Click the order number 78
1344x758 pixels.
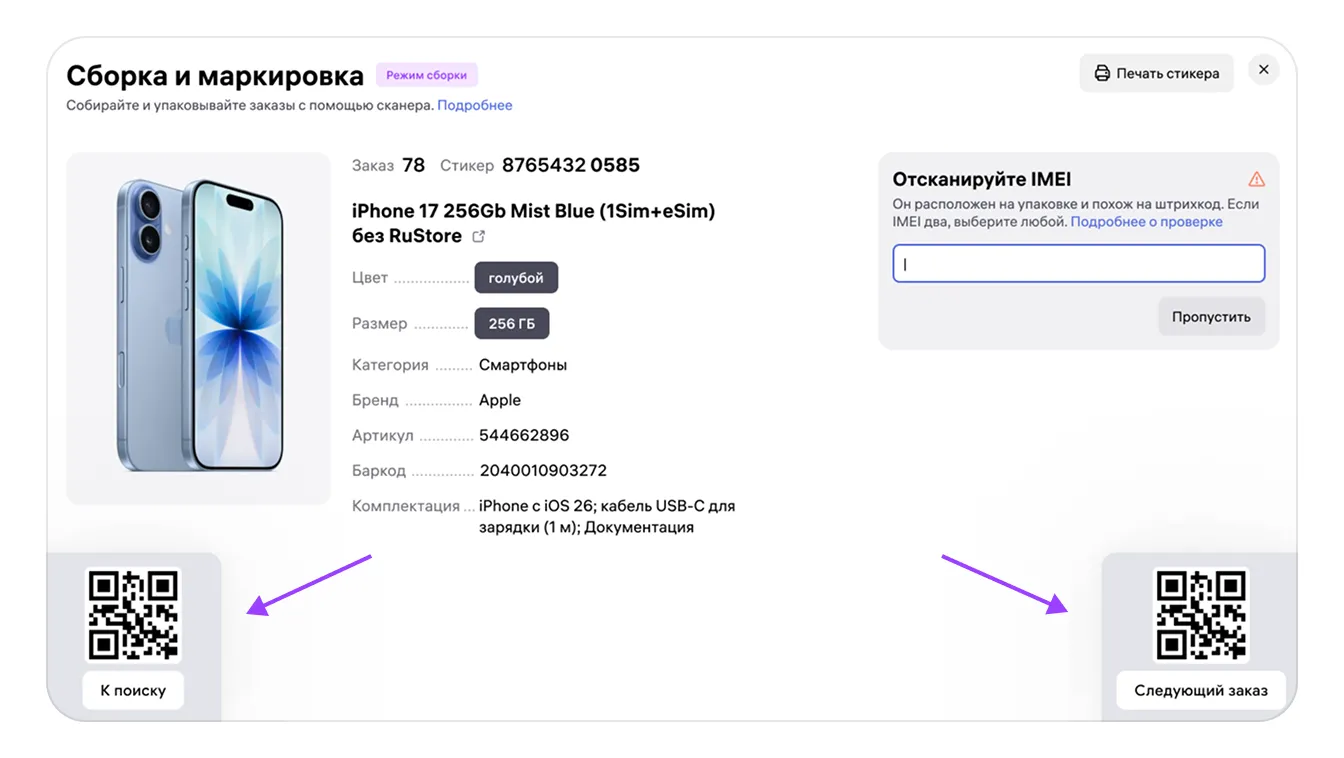point(414,165)
